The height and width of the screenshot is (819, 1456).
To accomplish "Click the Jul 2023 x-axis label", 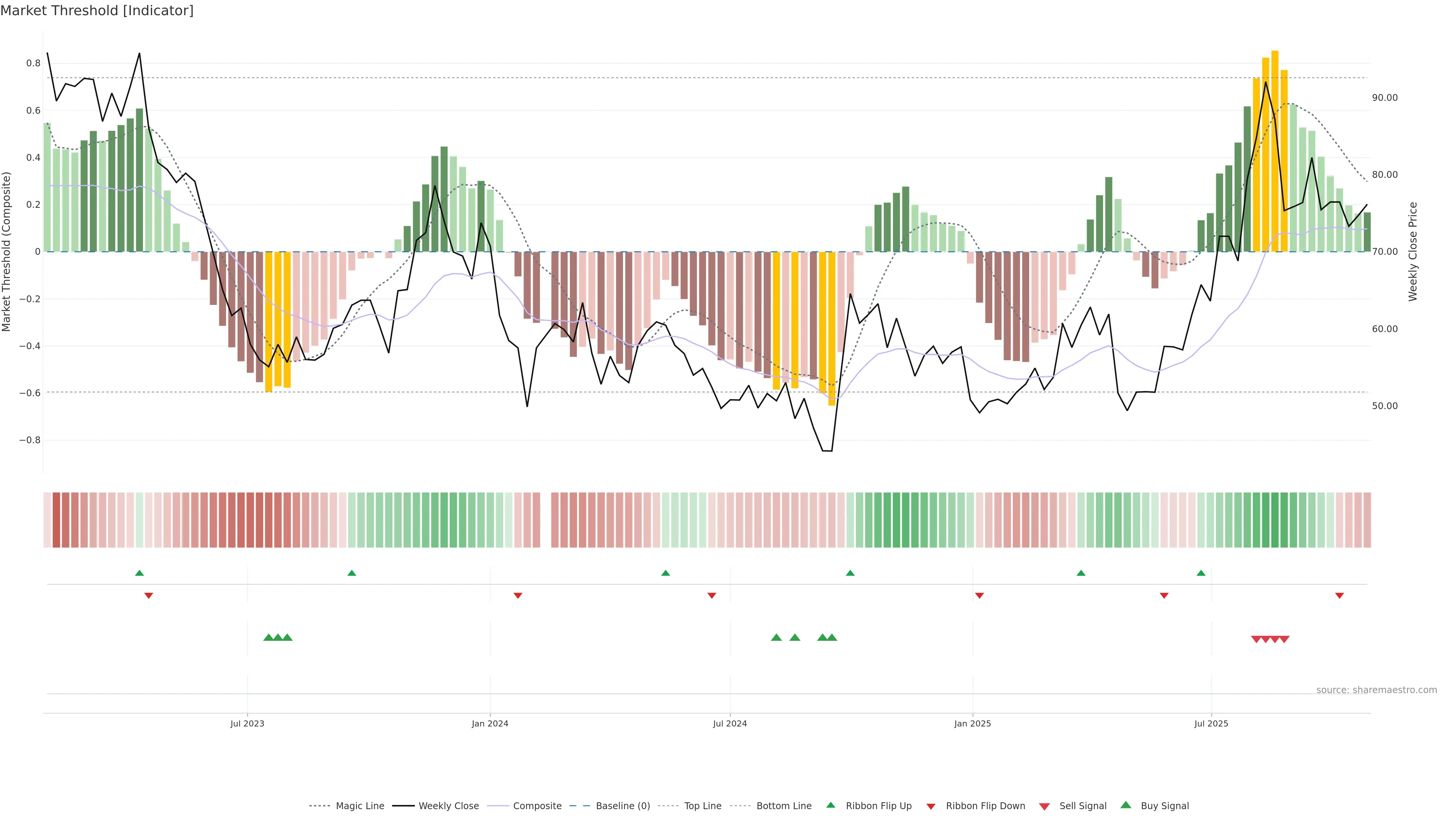I will click(x=247, y=723).
